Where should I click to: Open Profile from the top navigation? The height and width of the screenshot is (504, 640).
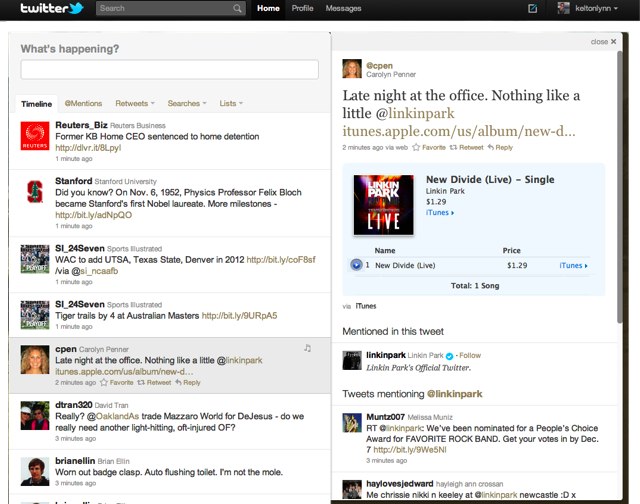click(x=302, y=9)
